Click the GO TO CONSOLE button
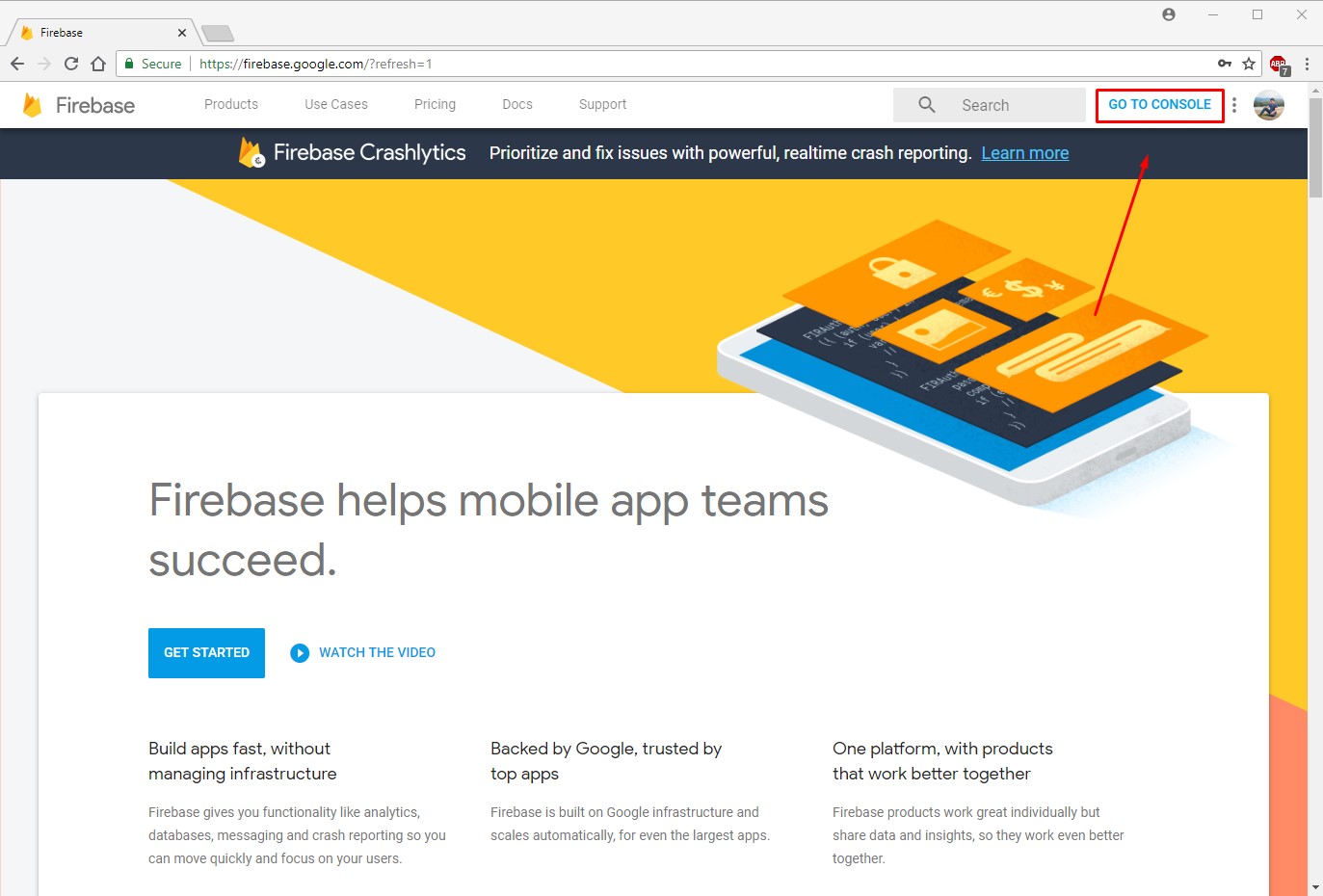The image size is (1323, 896). [x=1159, y=105]
